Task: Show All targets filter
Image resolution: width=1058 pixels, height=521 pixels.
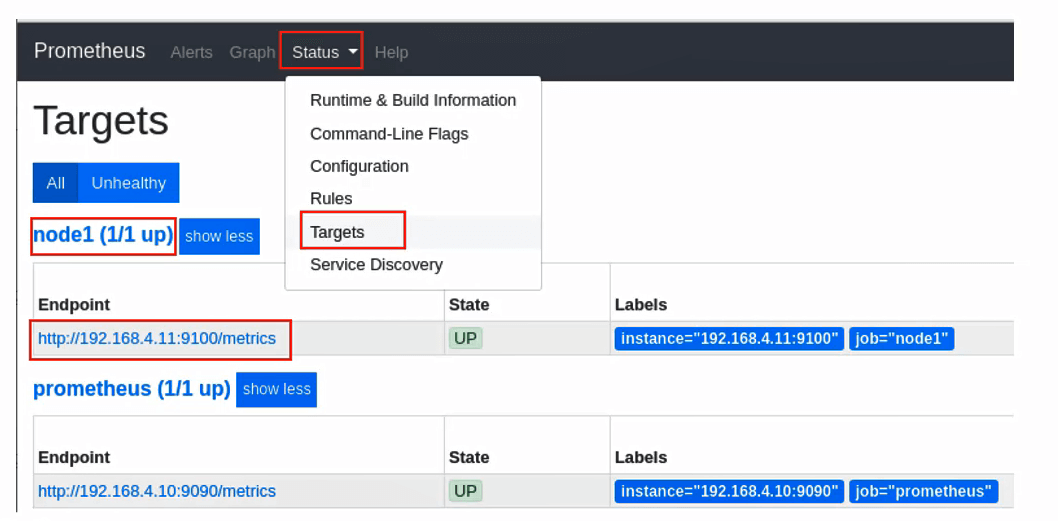Action: pos(55,183)
